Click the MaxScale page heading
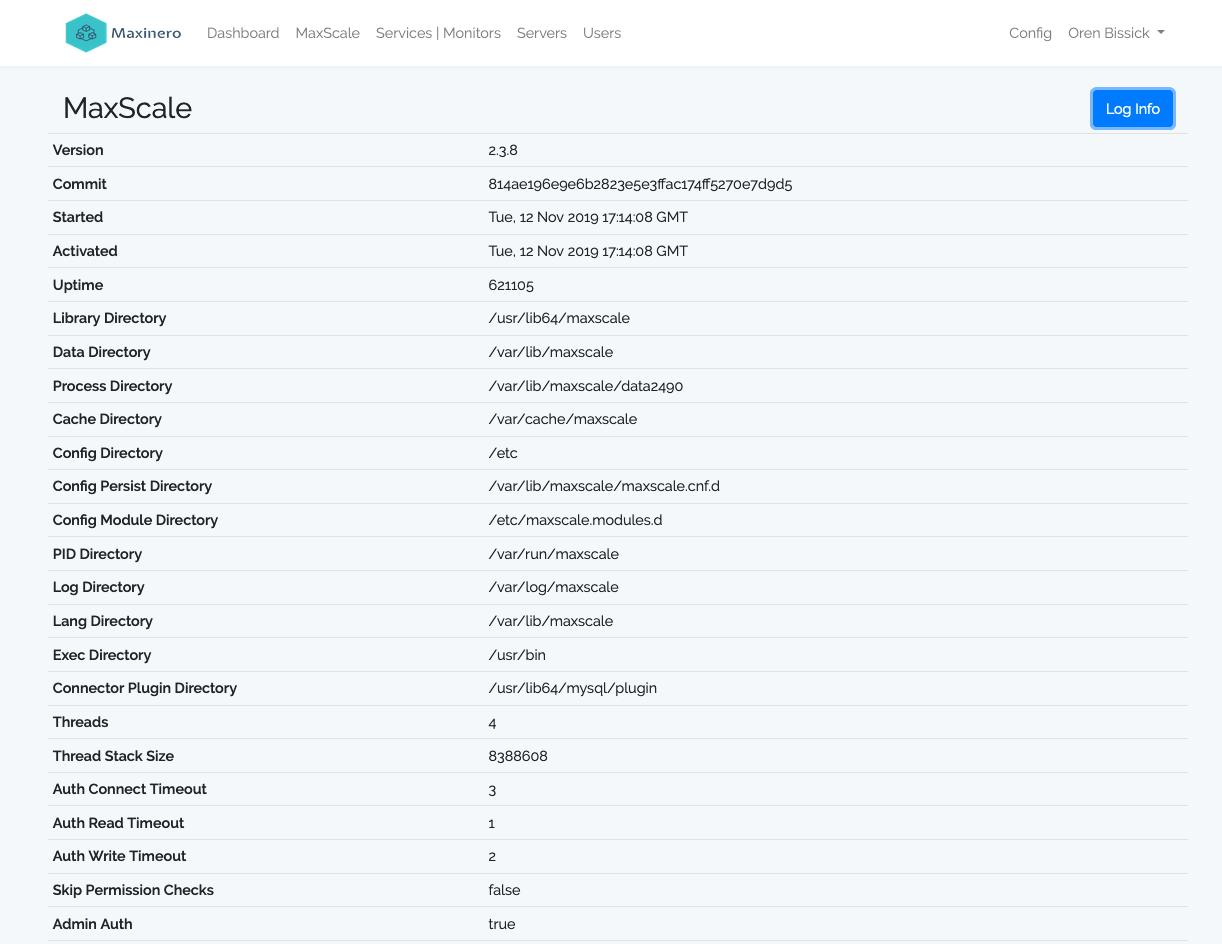This screenshot has width=1222, height=944. [127, 108]
